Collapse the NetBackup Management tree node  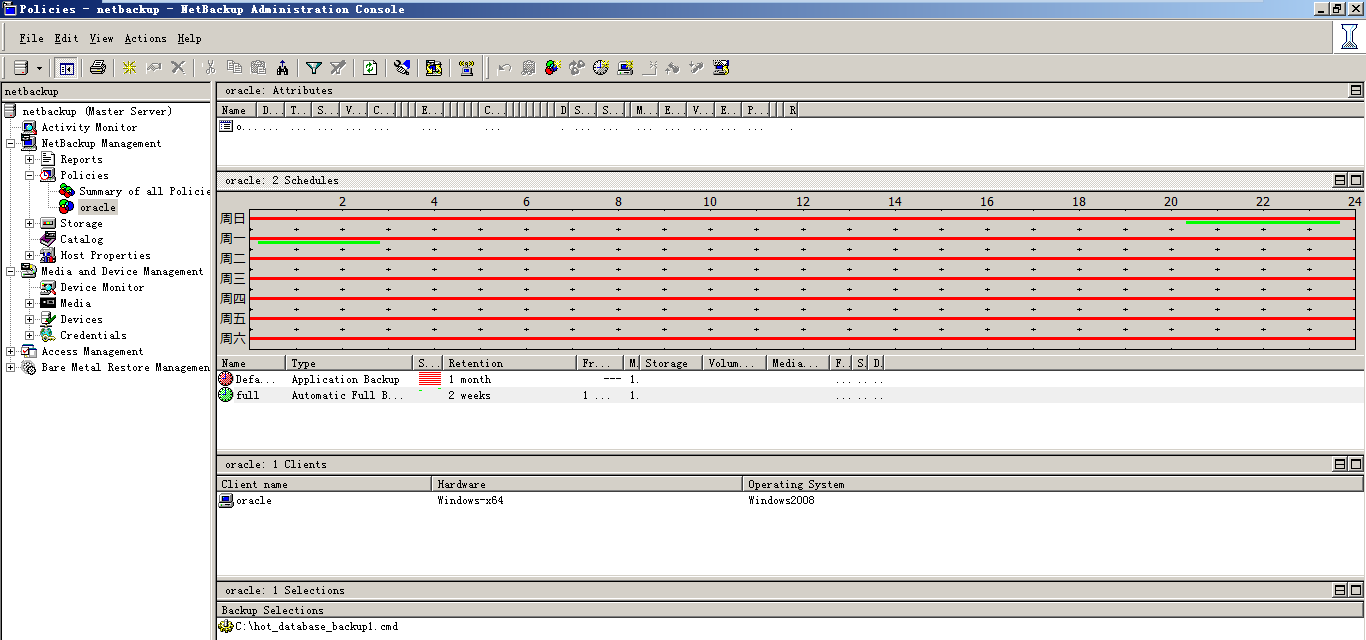click(x=11, y=143)
